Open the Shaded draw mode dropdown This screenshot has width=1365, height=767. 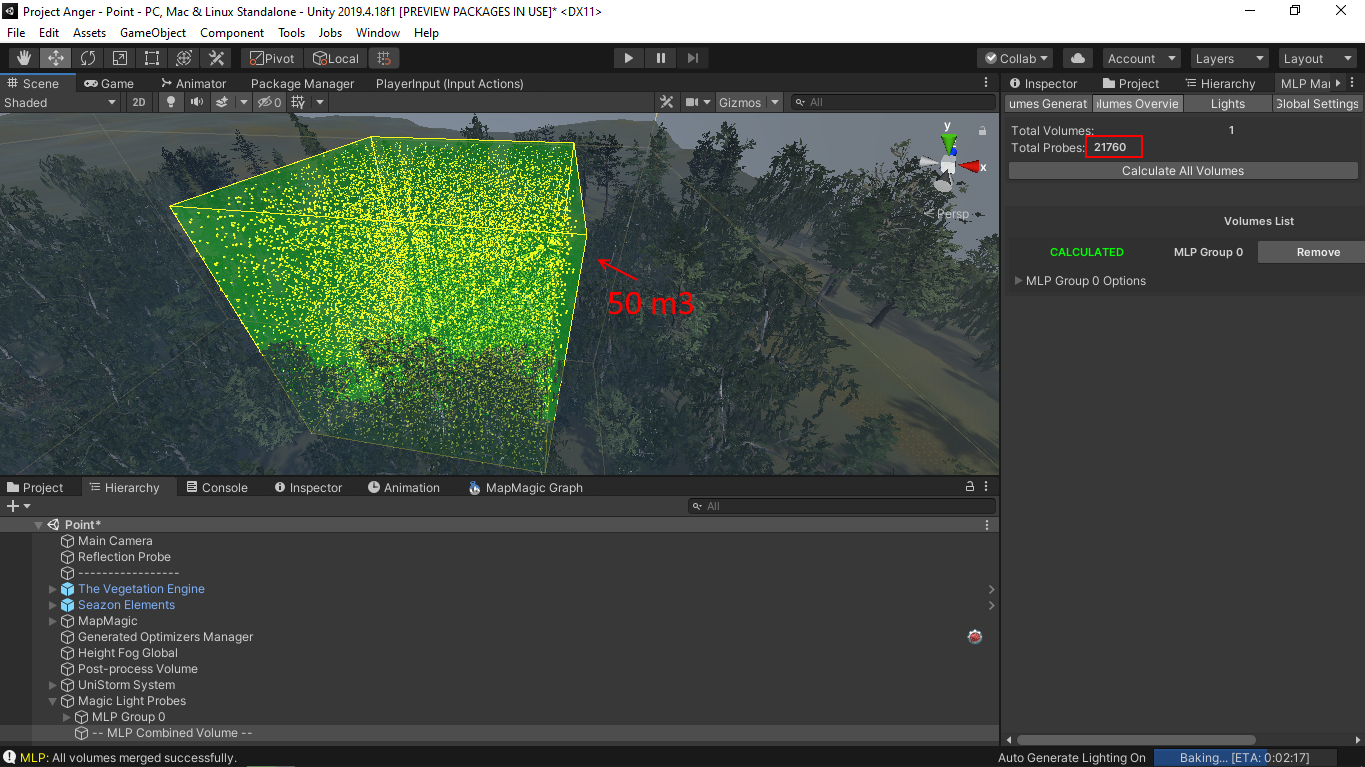pos(61,102)
